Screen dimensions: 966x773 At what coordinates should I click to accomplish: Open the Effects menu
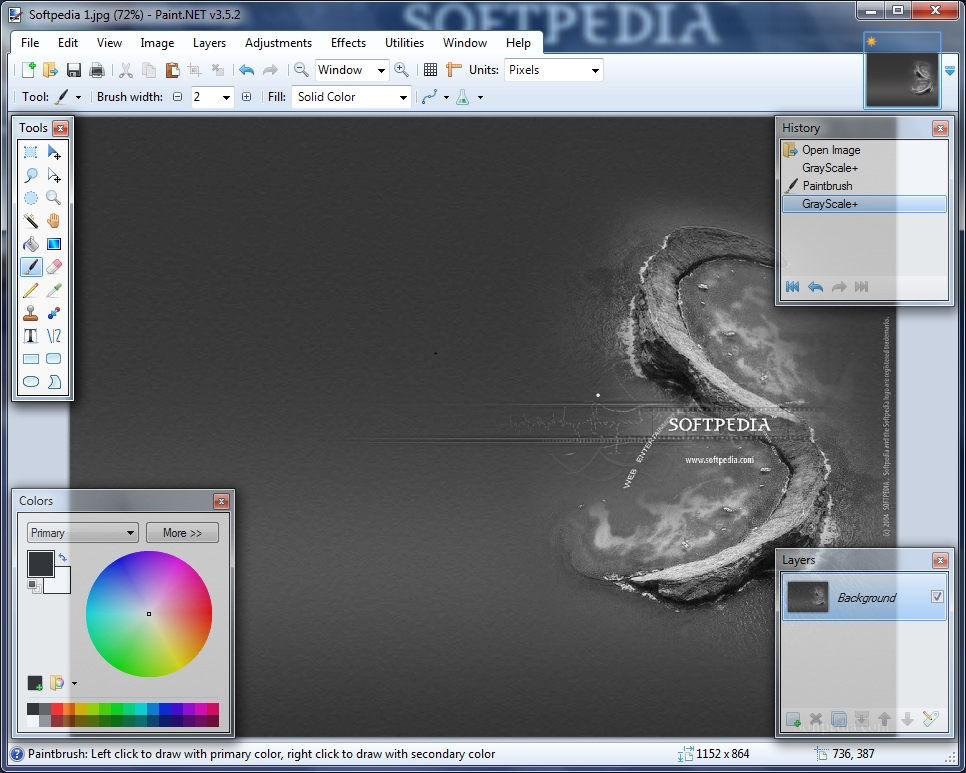pos(348,42)
